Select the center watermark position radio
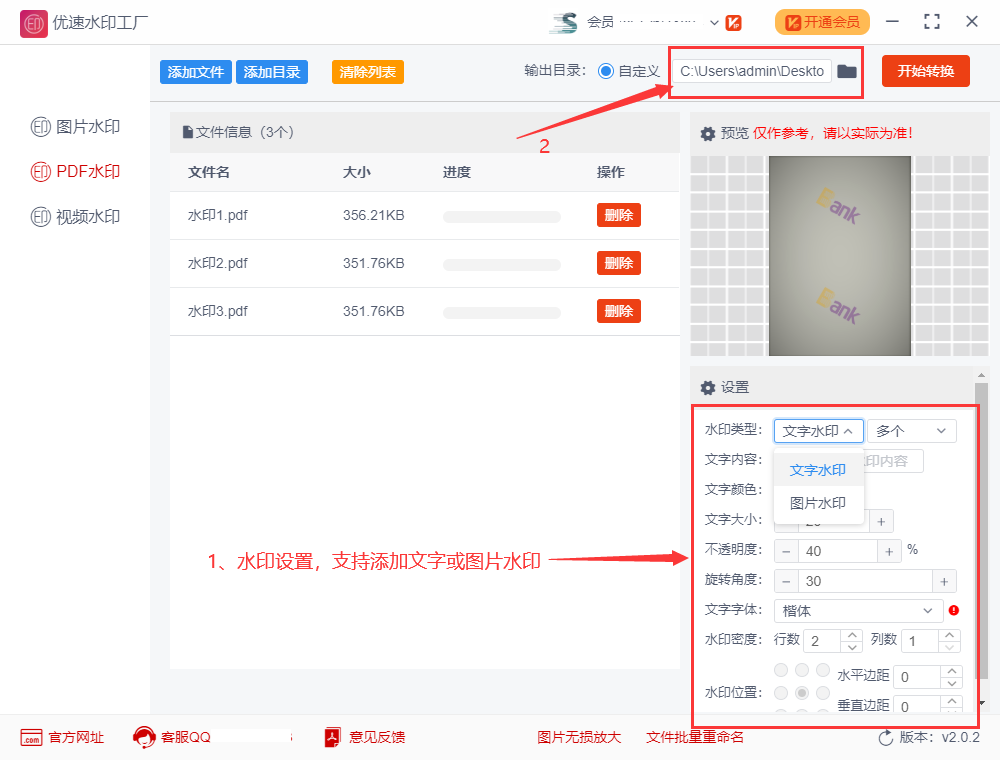This screenshot has width=1000, height=760. pos(802,692)
